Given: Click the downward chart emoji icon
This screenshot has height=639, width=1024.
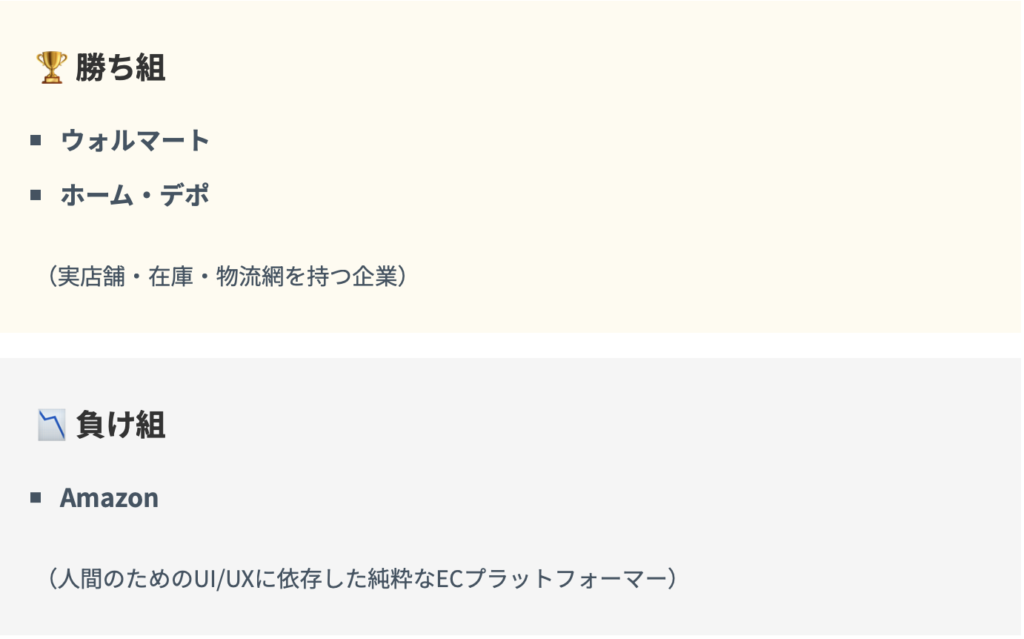Looking at the screenshot, I should coord(51,425).
